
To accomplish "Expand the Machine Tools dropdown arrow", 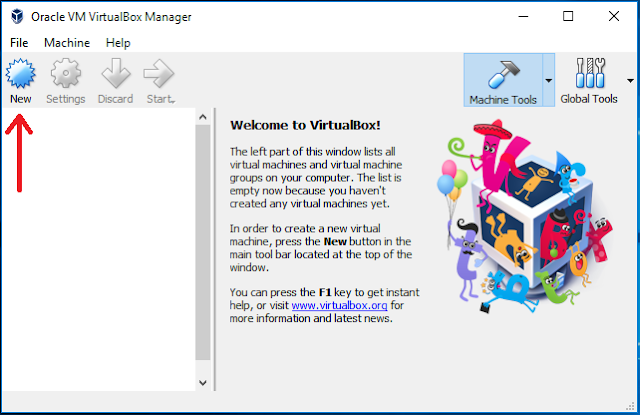I will point(549,80).
